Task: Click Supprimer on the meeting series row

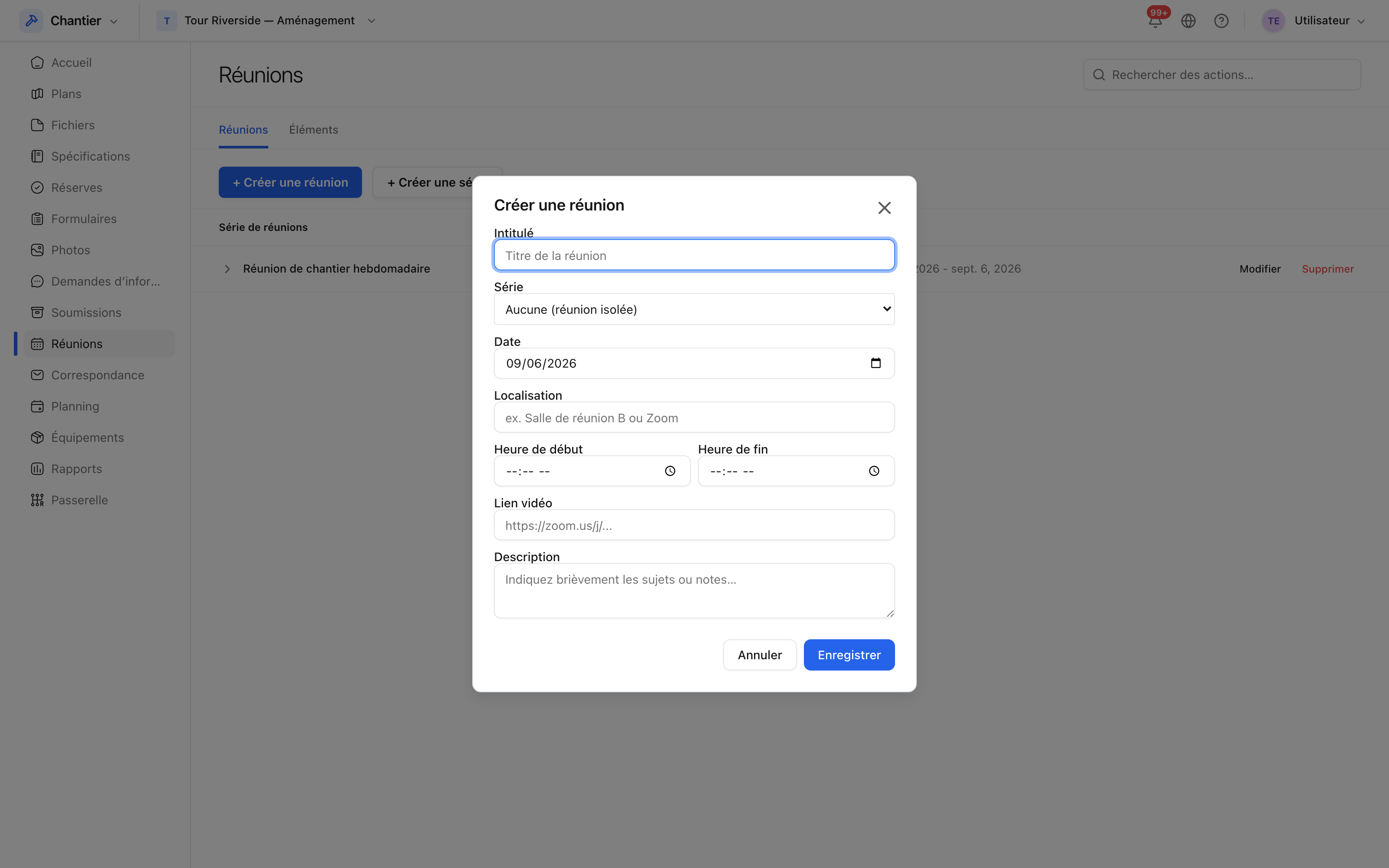Action: [1327, 269]
